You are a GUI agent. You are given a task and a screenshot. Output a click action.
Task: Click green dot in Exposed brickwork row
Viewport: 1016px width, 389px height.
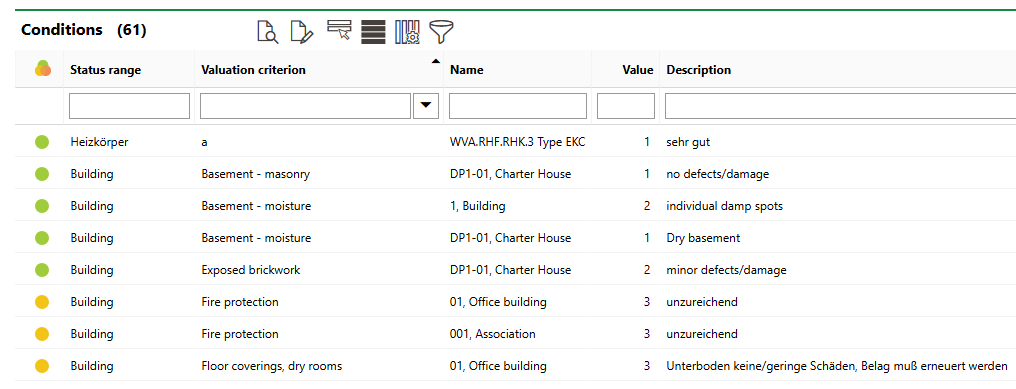42,270
